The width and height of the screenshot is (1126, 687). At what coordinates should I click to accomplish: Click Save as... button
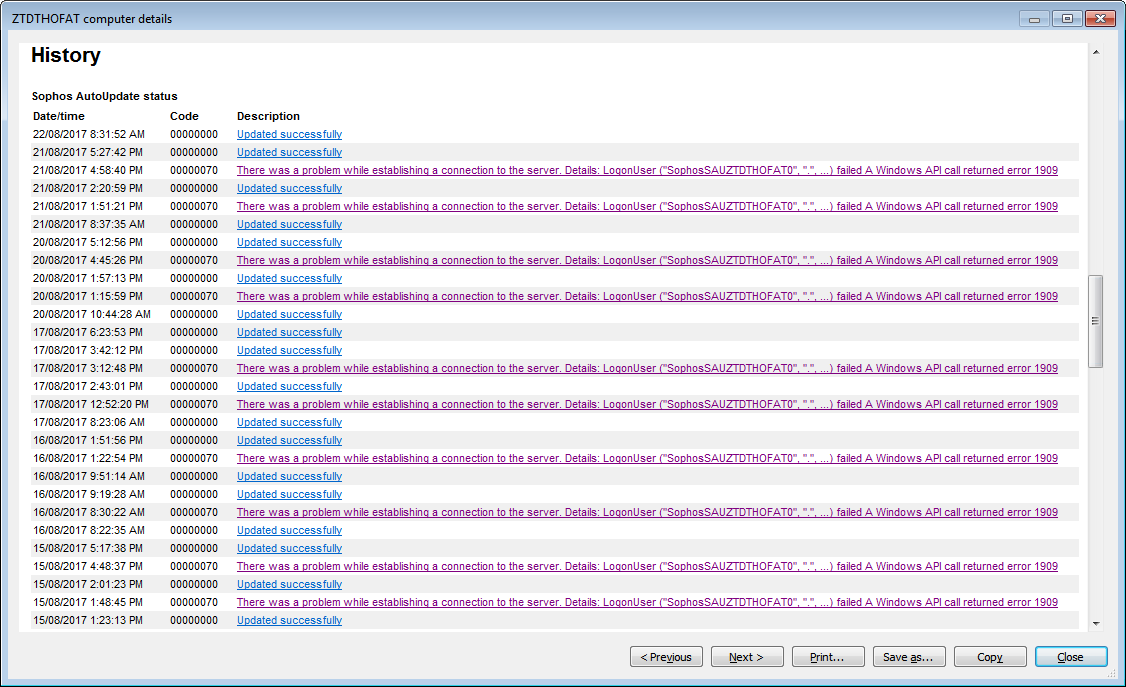(909, 657)
